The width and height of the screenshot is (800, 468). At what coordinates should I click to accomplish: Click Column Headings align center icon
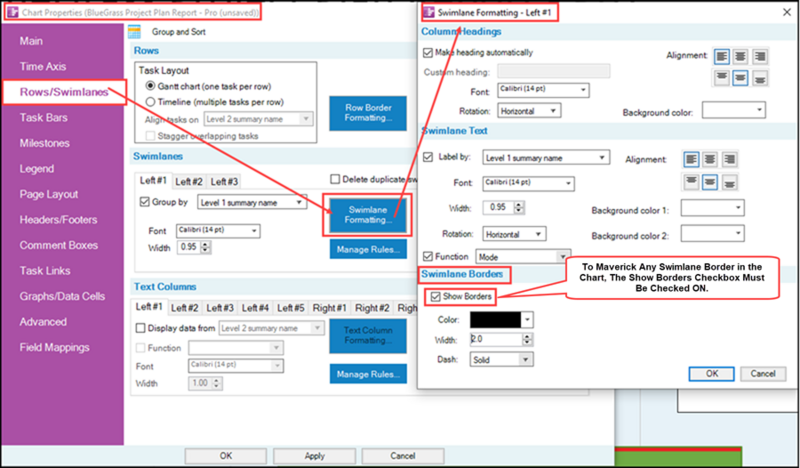740,57
